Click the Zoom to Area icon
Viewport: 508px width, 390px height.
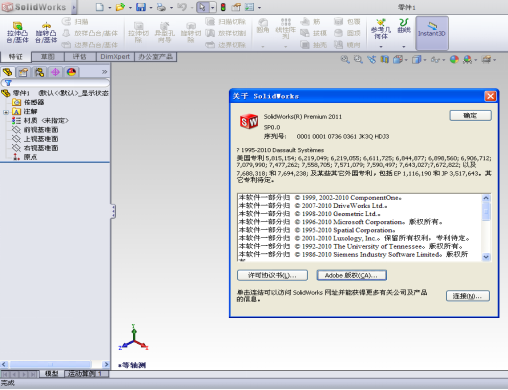pyautogui.click(x=358, y=60)
